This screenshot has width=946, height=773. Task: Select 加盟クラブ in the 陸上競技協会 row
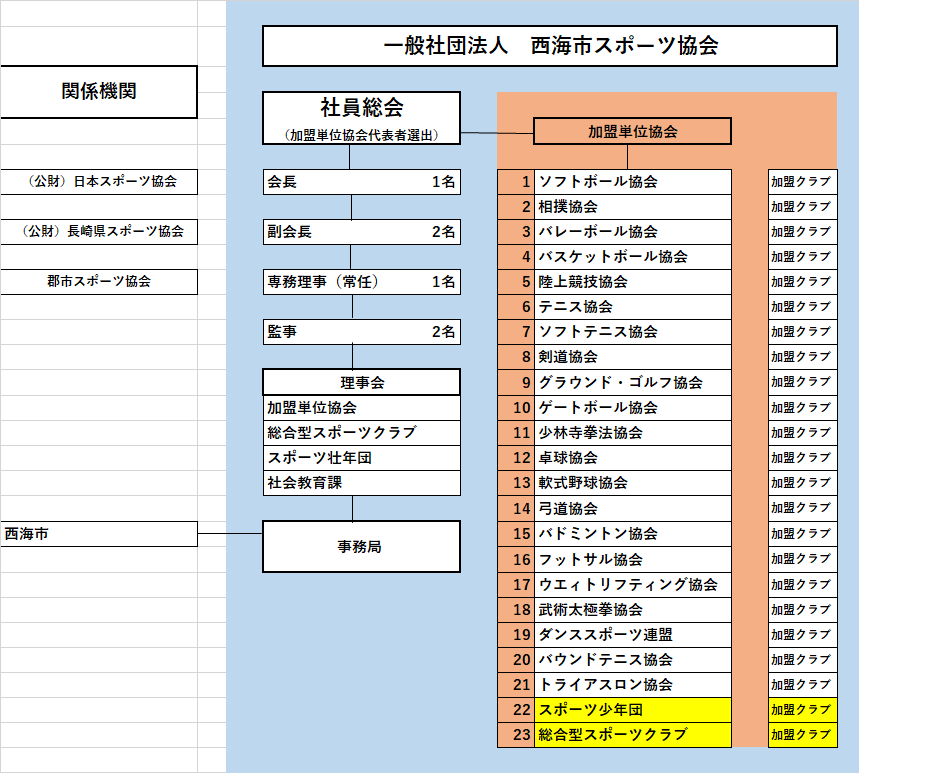pyautogui.click(x=802, y=282)
